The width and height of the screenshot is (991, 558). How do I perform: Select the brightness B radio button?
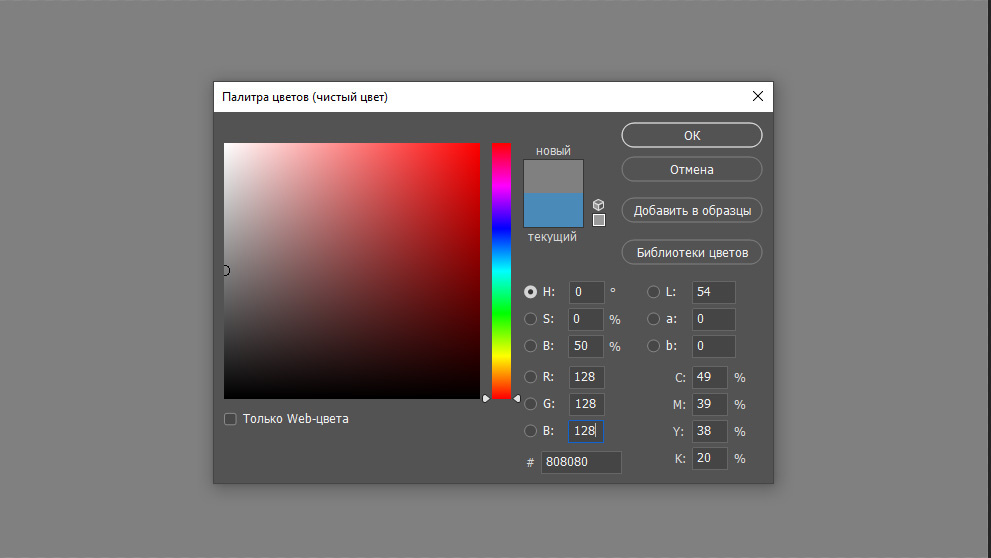click(530, 346)
